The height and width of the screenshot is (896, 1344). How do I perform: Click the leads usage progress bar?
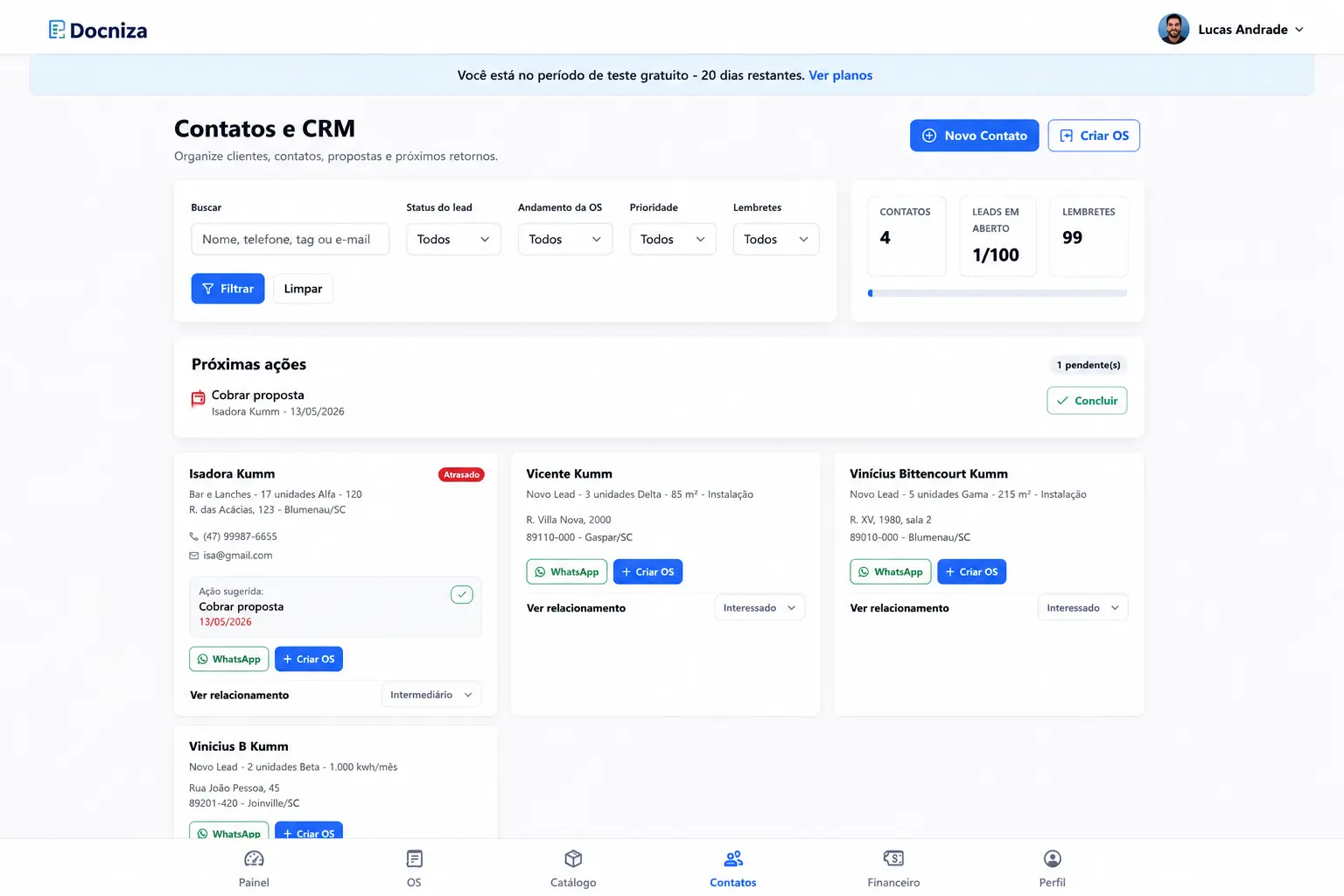click(997, 293)
